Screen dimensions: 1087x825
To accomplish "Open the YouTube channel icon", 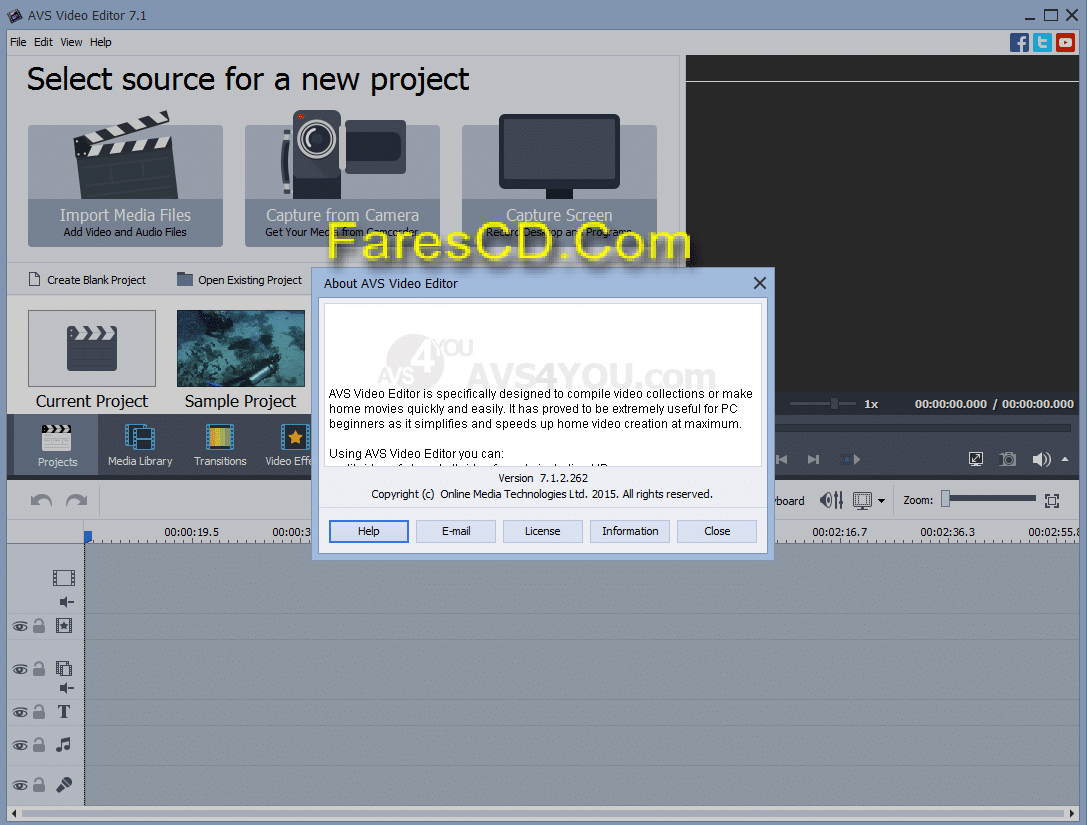I will 1066,42.
